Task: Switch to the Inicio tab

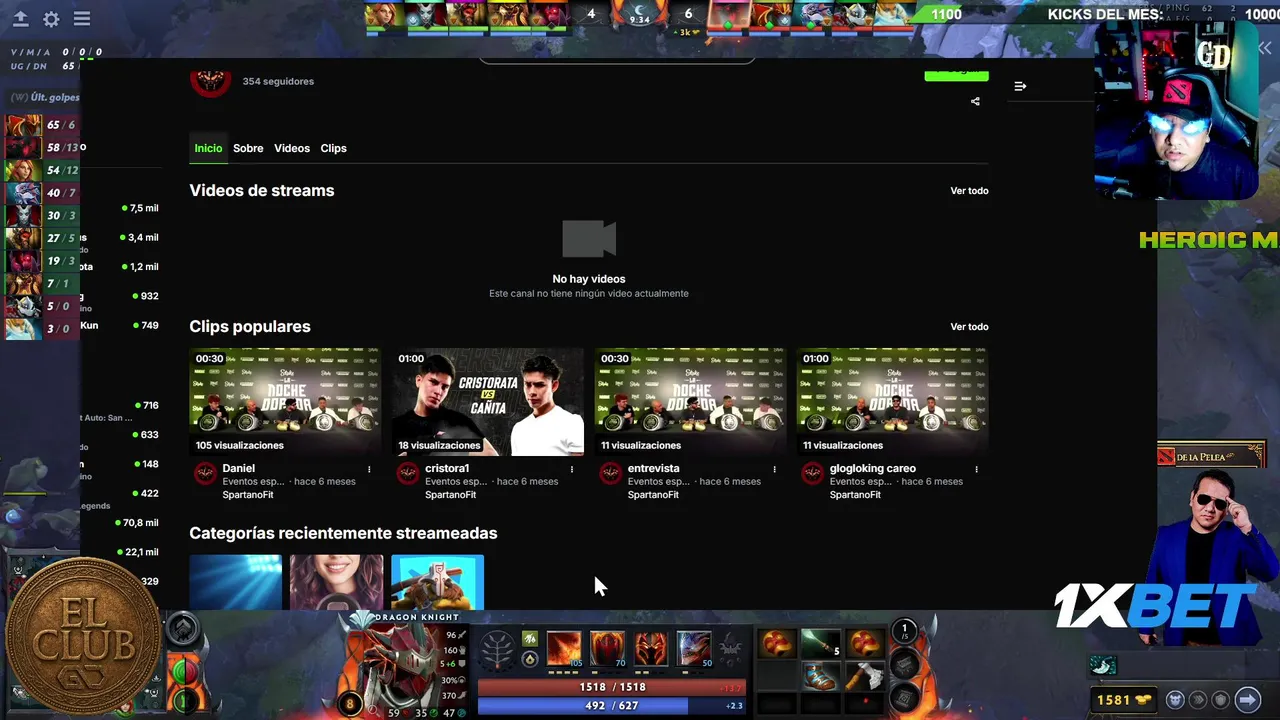Action: [x=208, y=148]
